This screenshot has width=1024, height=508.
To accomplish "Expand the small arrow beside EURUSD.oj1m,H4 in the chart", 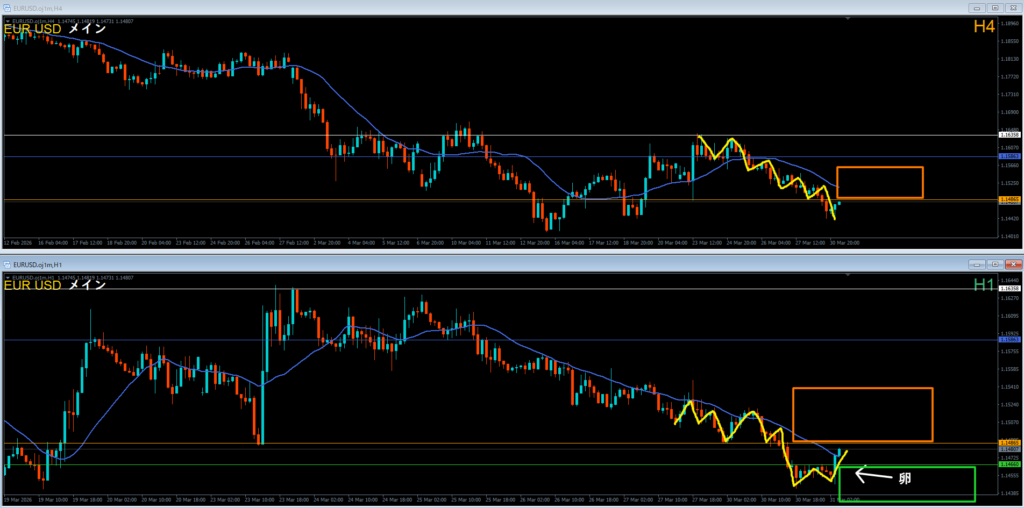I will click(8, 21).
